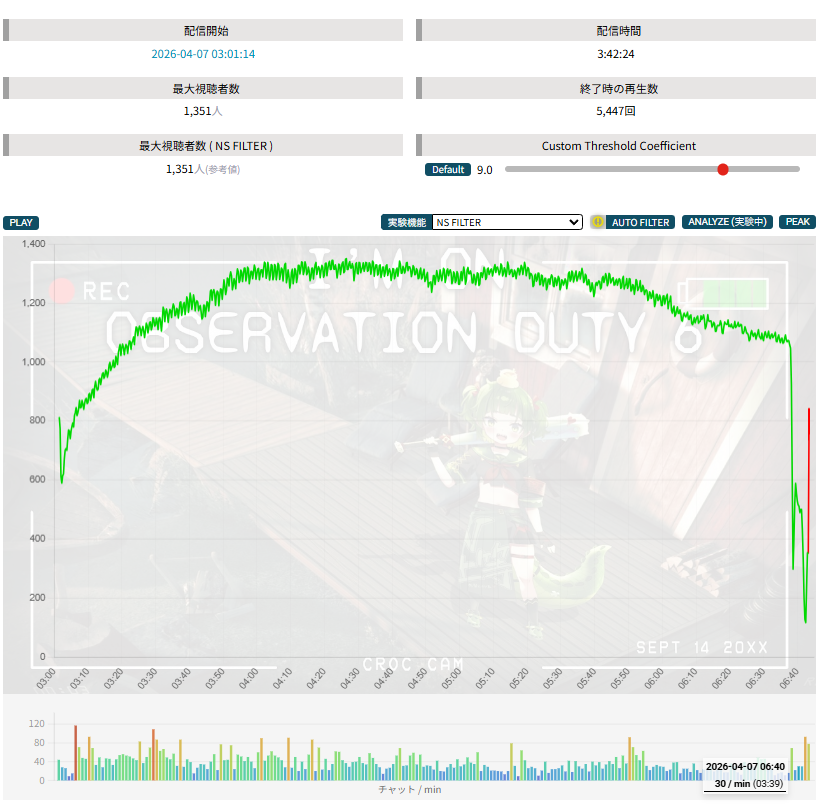Click the 実験機能 label button
Image resolution: width=824 pixels, height=807 pixels.
pos(407,222)
